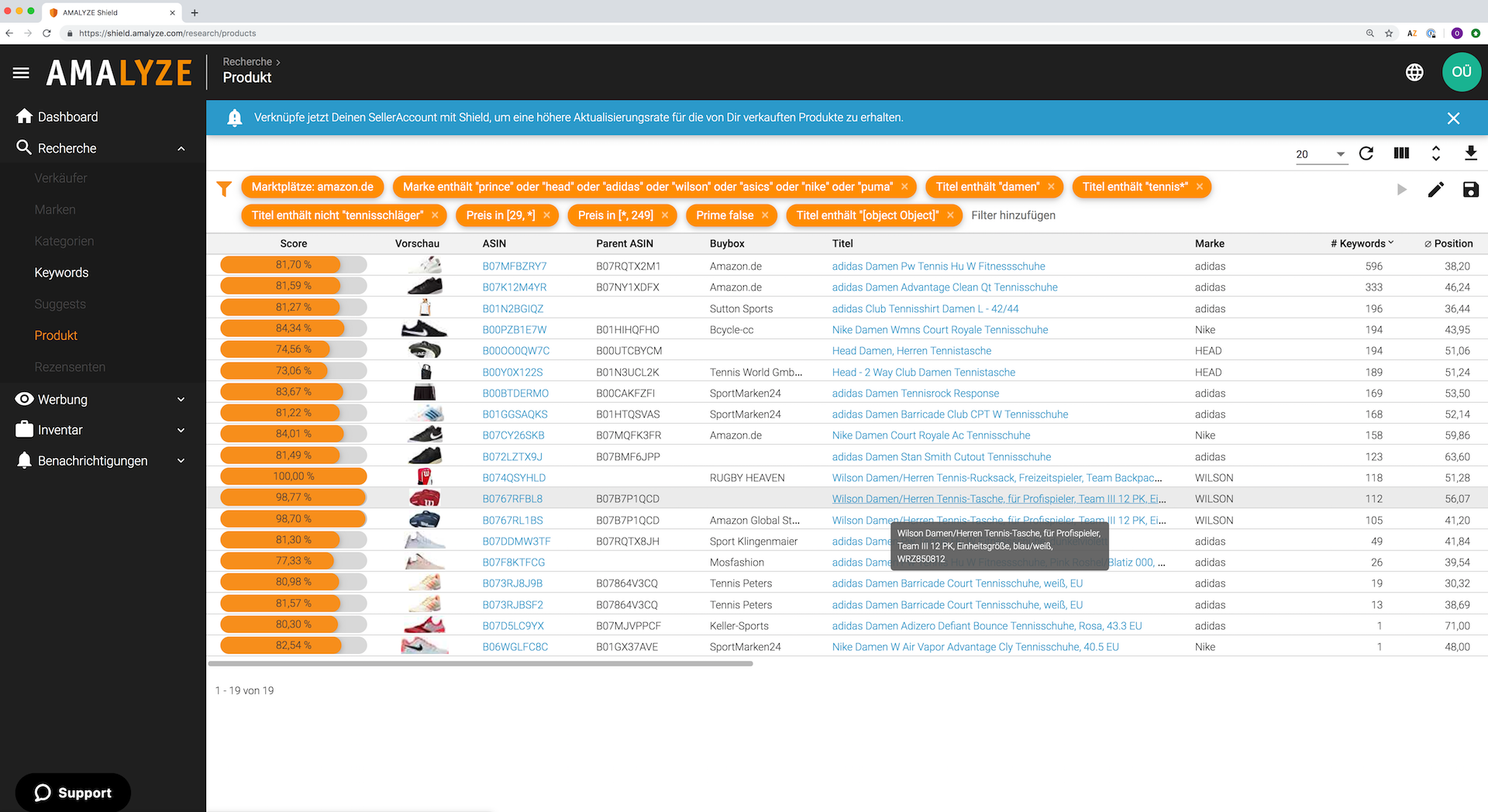
Task: Expand the Benachrichtigungen sidebar section
Action: point(181,461)
